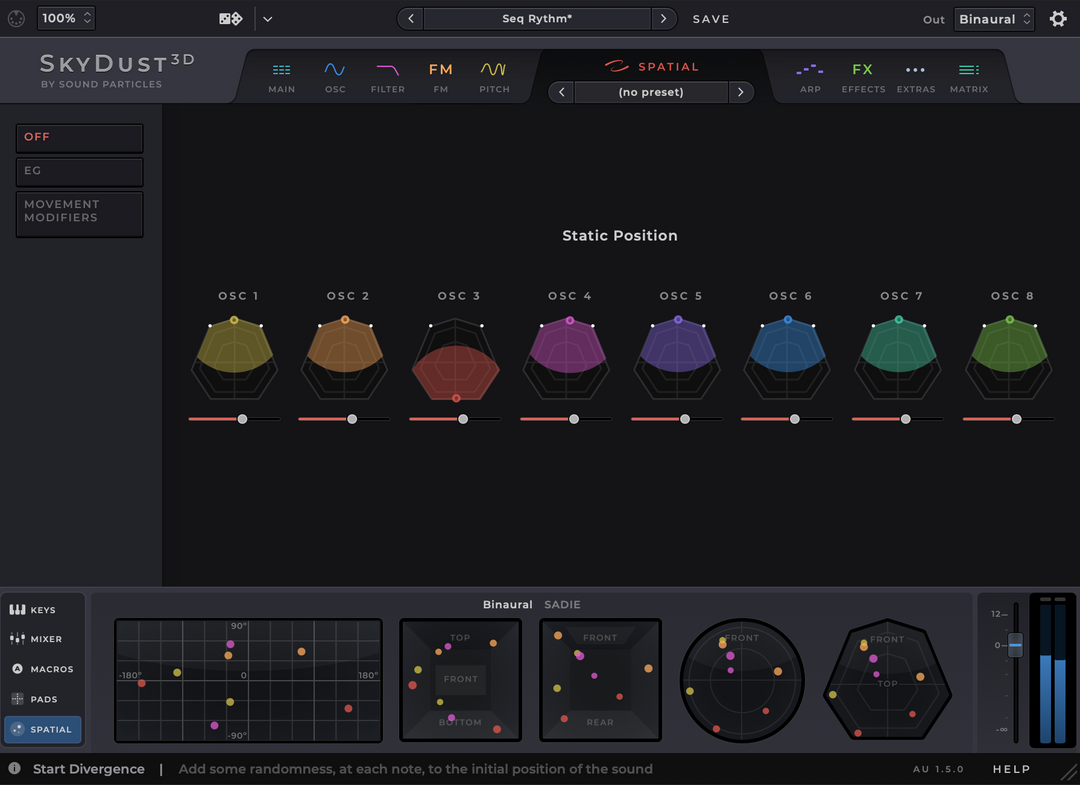Open the OSC tab
This screenshot has width=1080, height=785.
click(335, 78)
